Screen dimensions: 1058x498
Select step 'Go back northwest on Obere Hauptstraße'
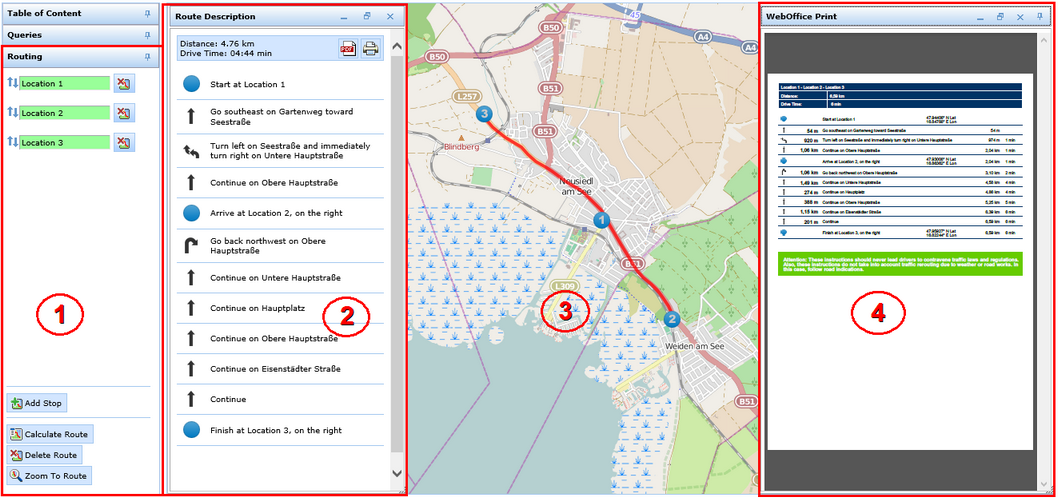point(281,246)
